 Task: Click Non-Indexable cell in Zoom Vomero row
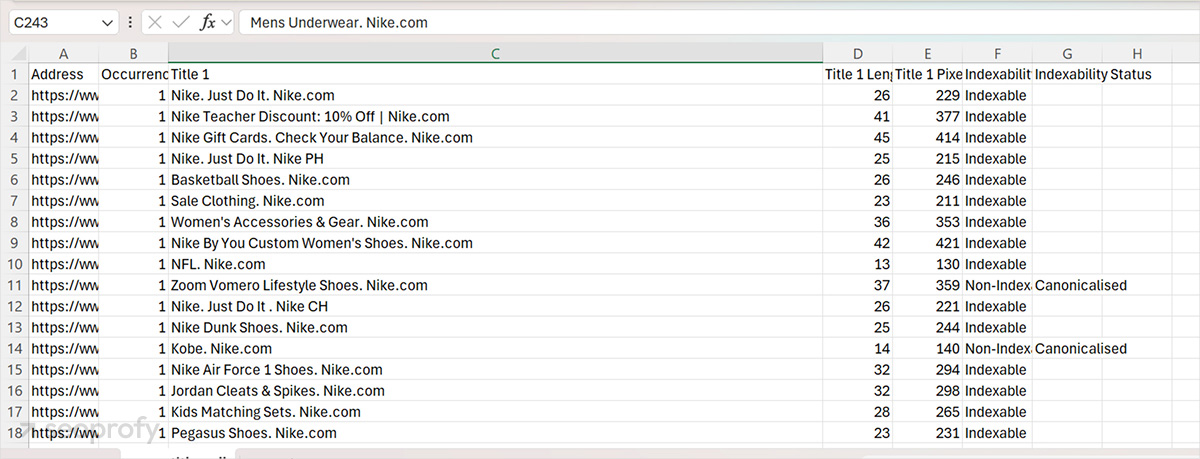997,285
